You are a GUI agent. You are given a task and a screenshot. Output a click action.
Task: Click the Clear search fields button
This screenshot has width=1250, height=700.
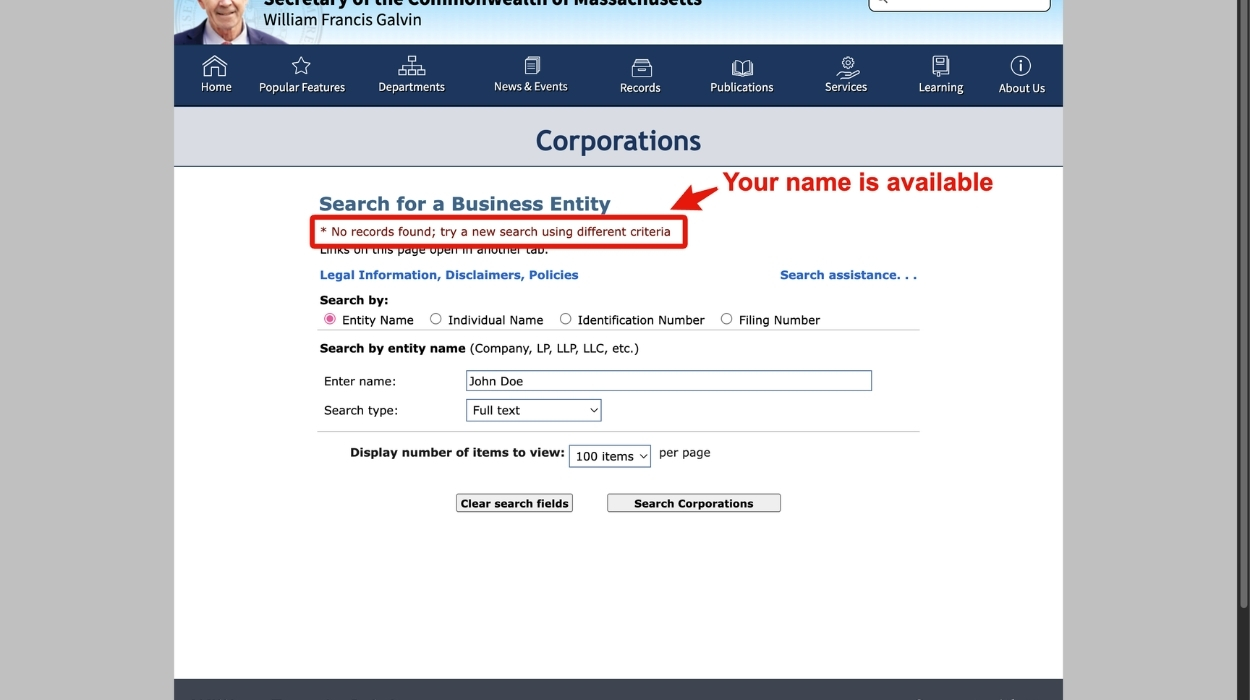pos(514,503)
